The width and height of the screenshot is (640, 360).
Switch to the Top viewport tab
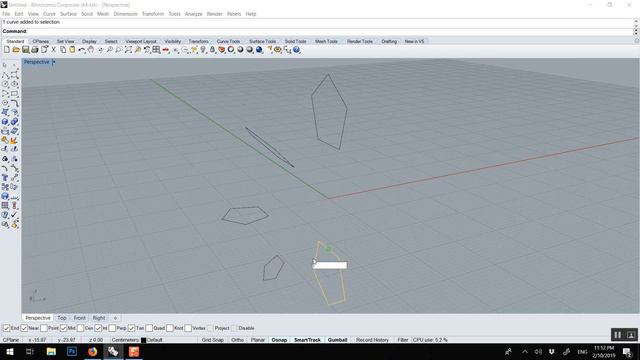tap(62, 318)
